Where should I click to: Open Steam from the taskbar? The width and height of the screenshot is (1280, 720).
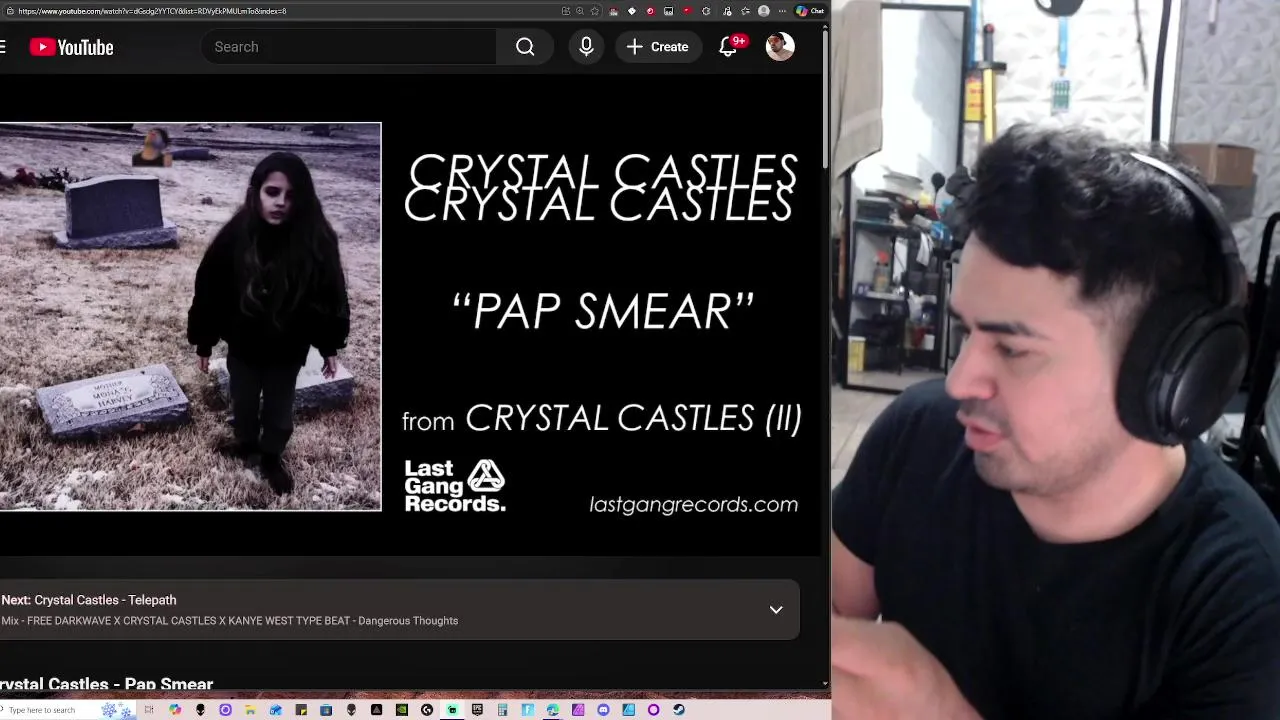(678, 710)
